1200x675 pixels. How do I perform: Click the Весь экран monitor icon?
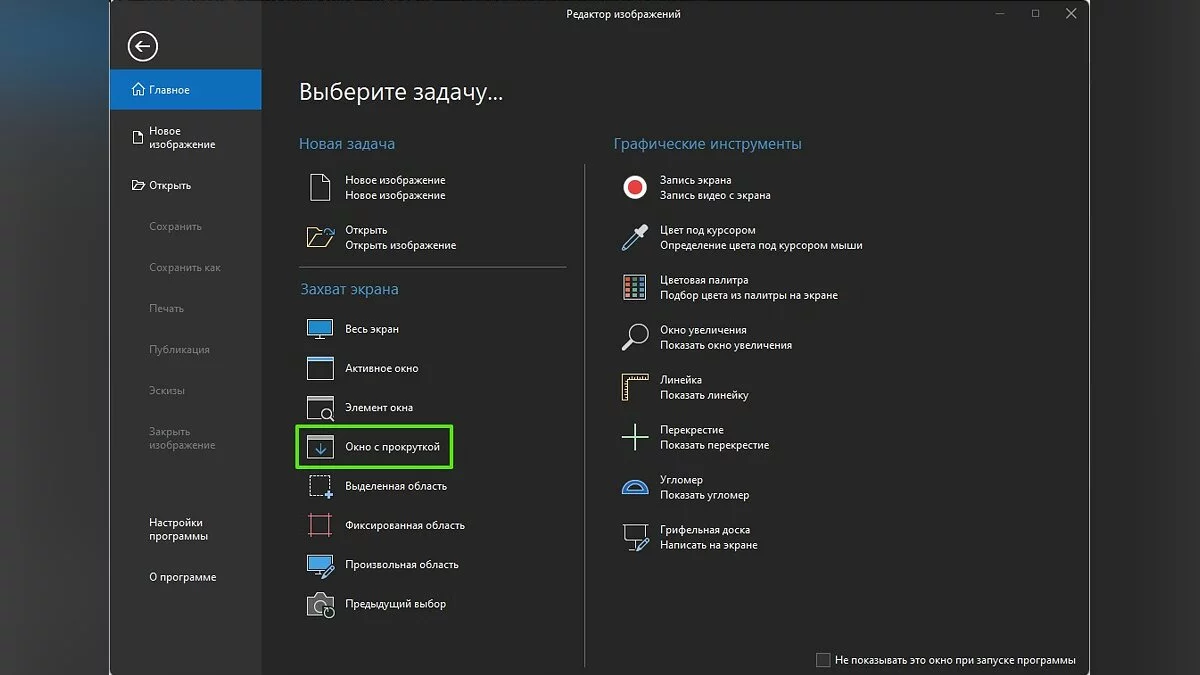point(320,329)
